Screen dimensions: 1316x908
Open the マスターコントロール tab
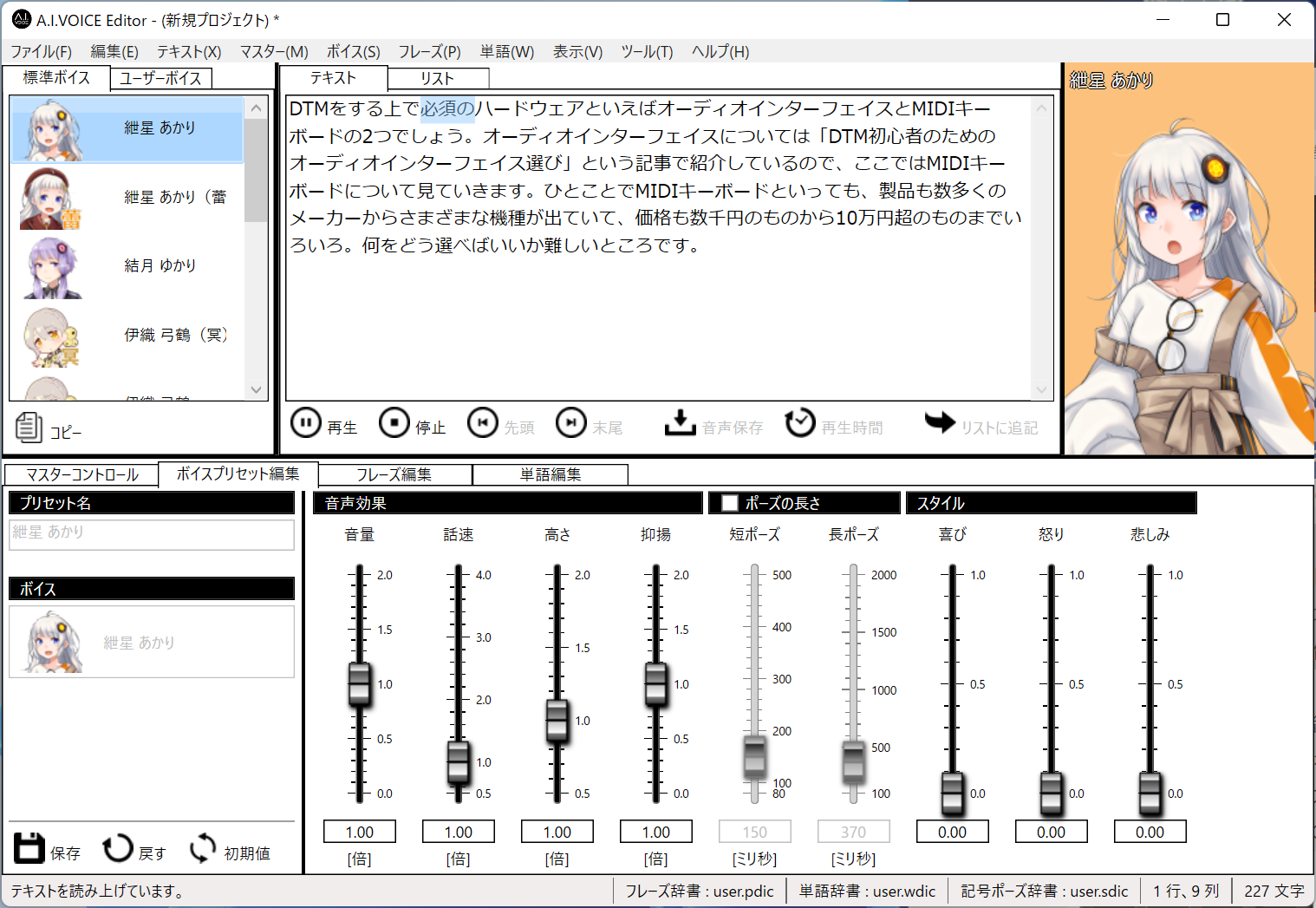(x=82, y=475)
